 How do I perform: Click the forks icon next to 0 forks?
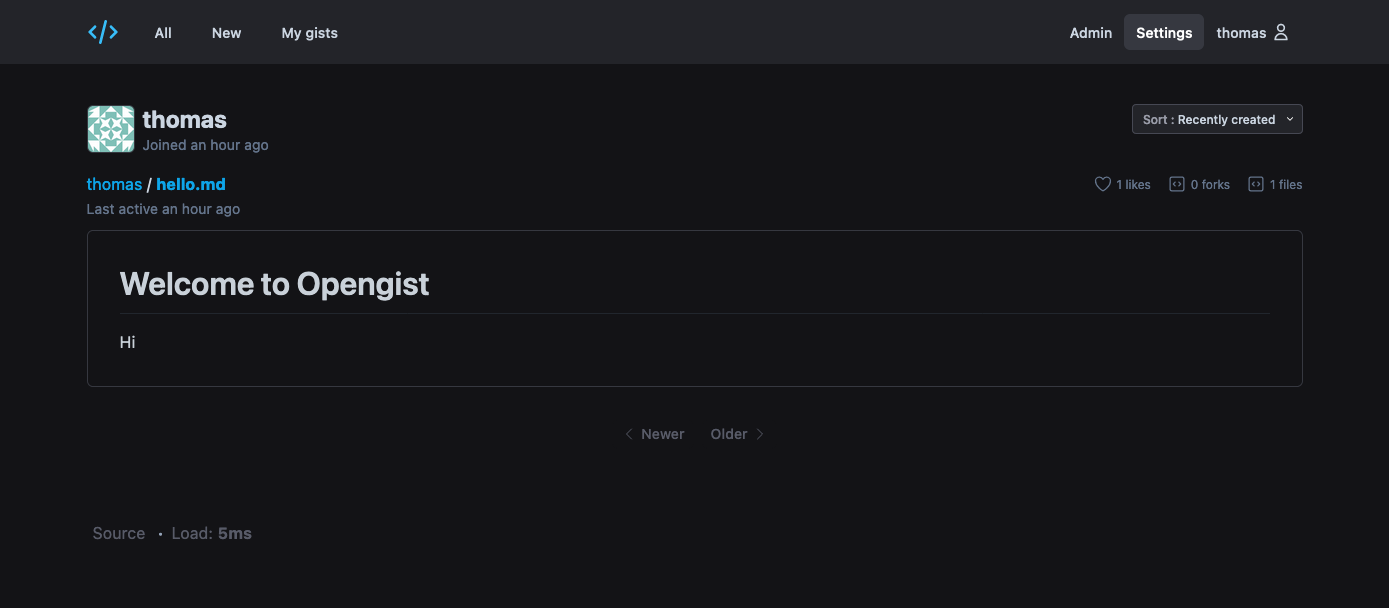click(1177, 184)
